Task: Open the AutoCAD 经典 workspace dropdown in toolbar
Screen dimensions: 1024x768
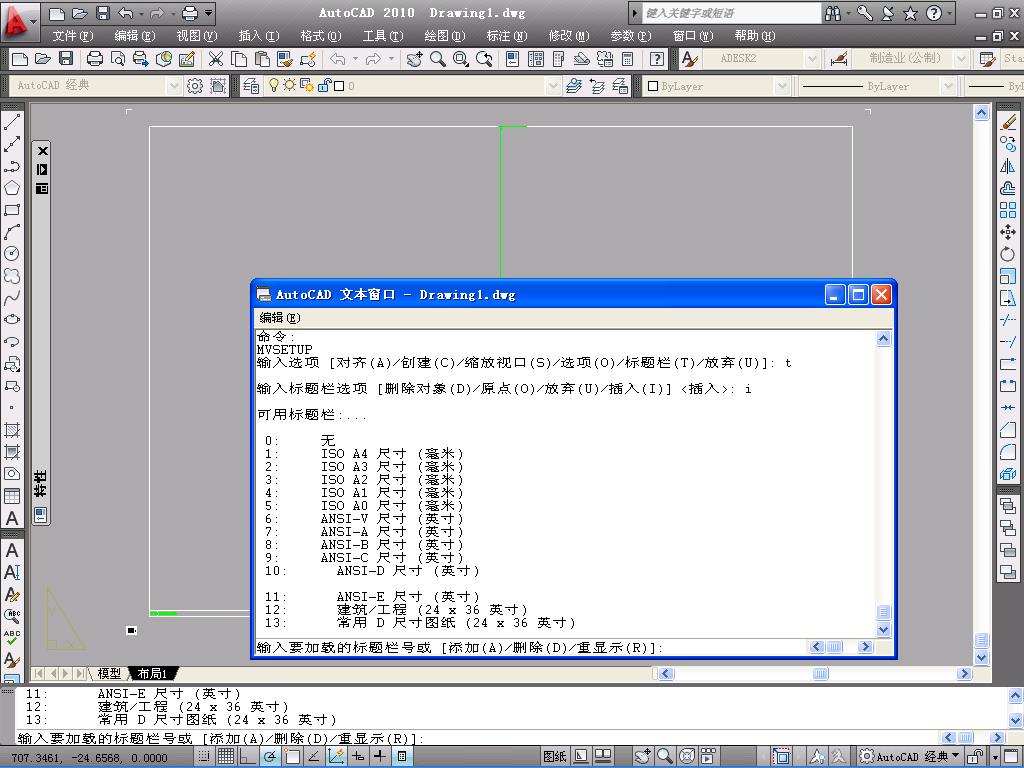Action: (x=173, y=86)
